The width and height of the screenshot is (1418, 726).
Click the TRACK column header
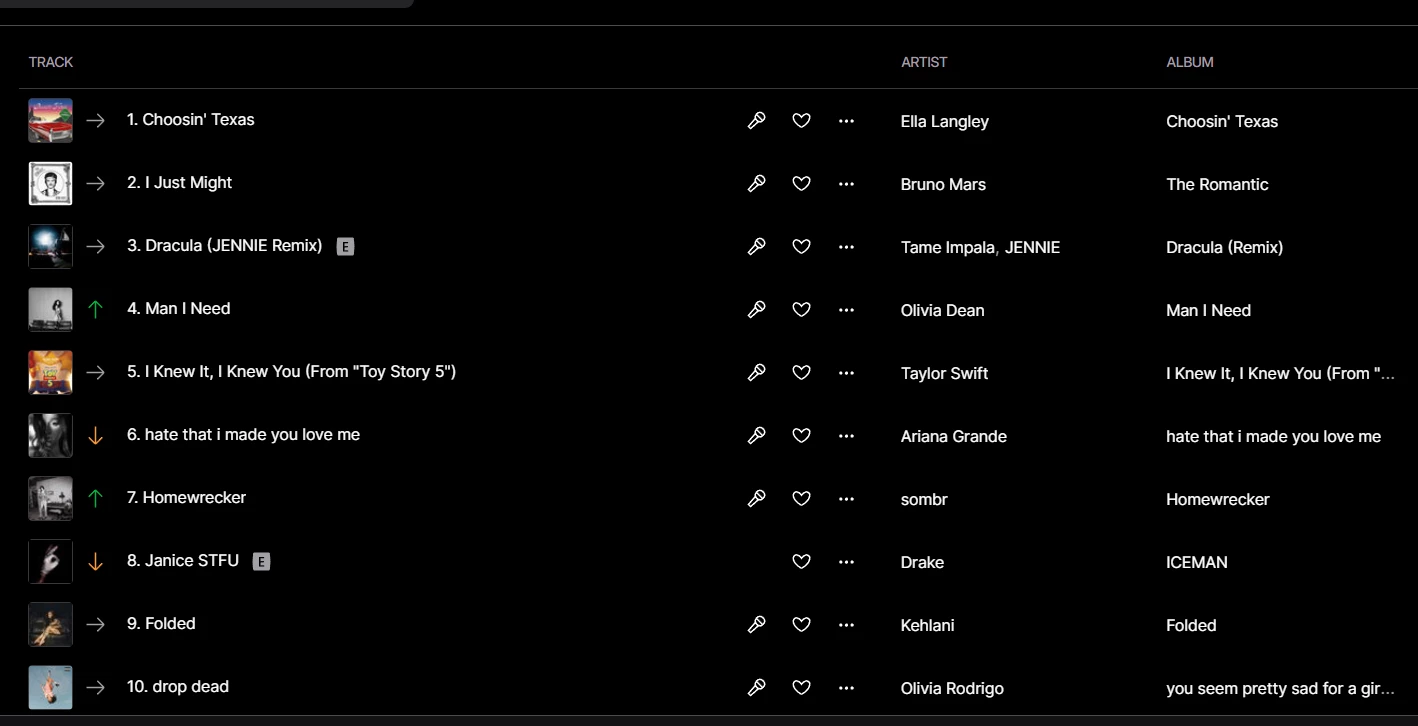(51, 62)
